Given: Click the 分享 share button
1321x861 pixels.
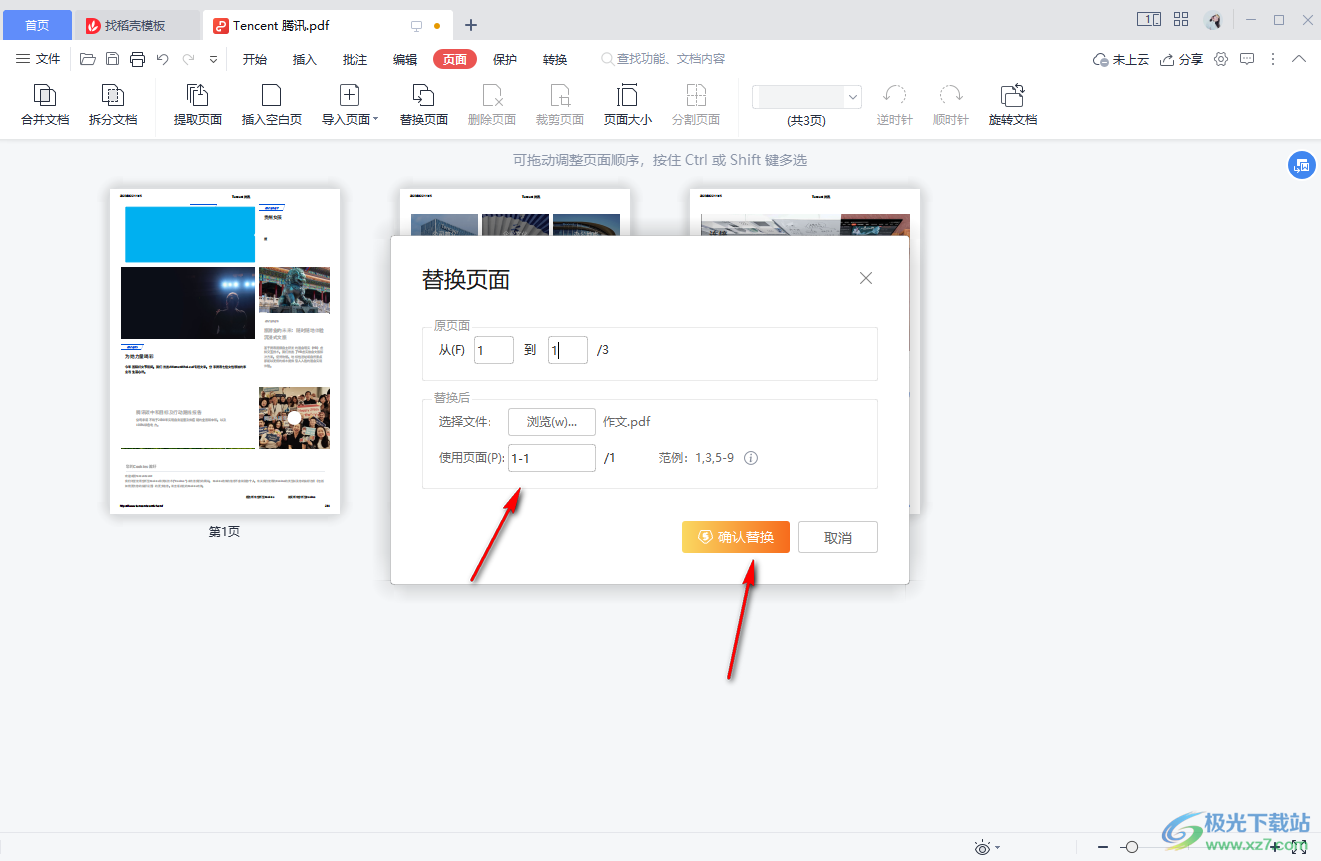Looking at the screenshot, I should pos(1181,59).
